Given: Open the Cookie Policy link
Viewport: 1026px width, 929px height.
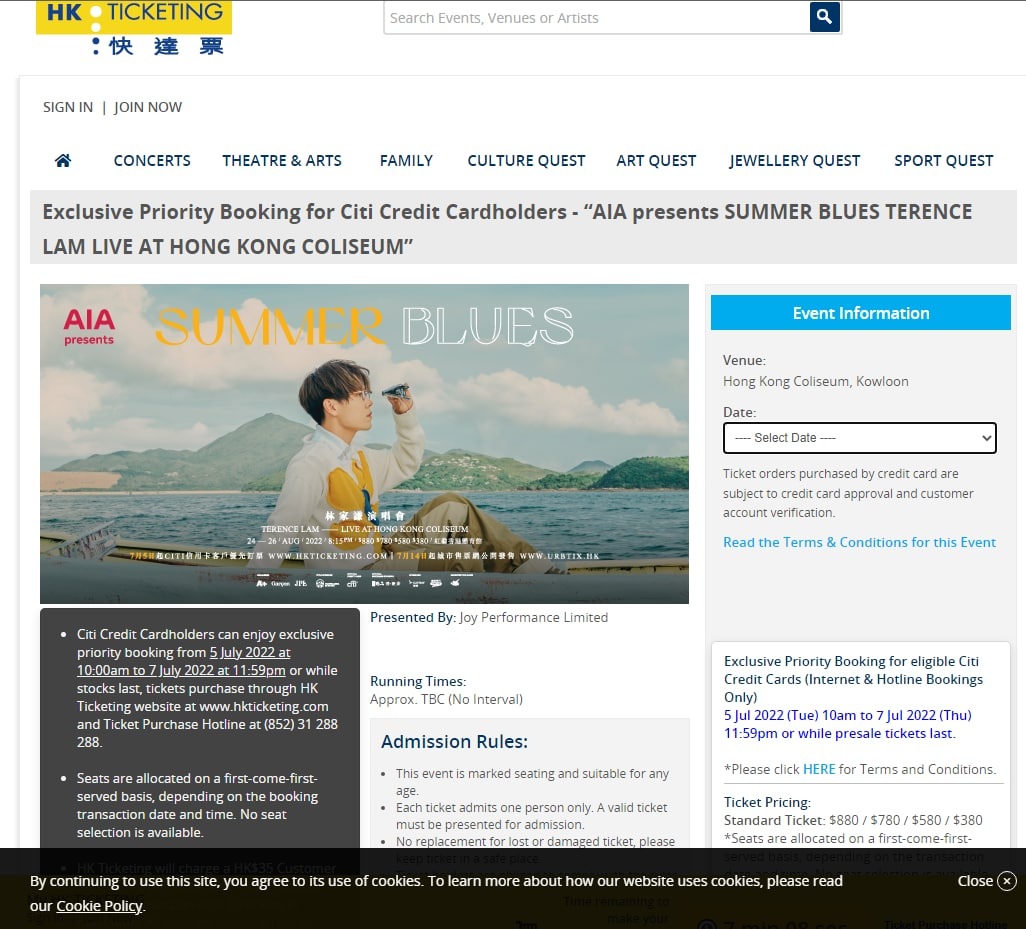Looking at the screenshot, I should (x=99, y=906).
